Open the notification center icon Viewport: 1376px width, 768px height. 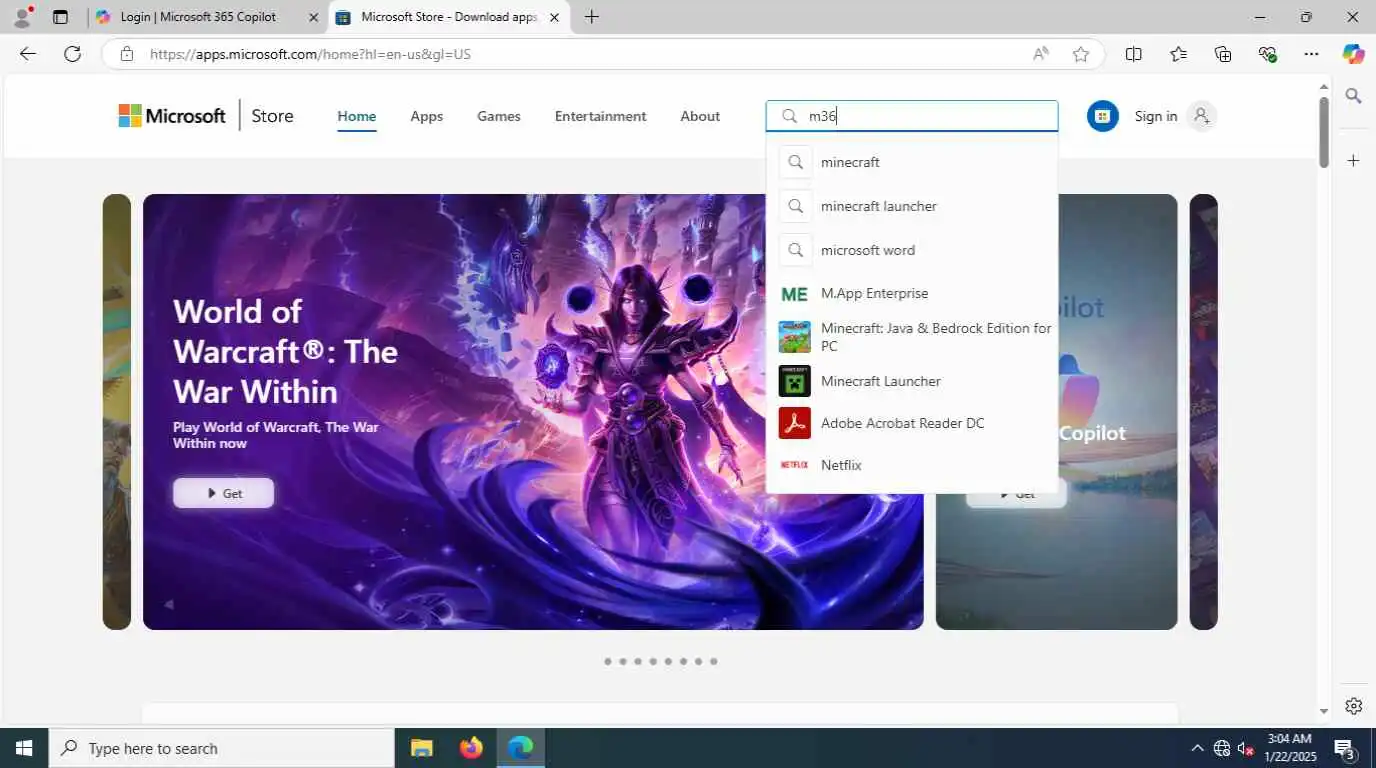(x=1344, y=748)
